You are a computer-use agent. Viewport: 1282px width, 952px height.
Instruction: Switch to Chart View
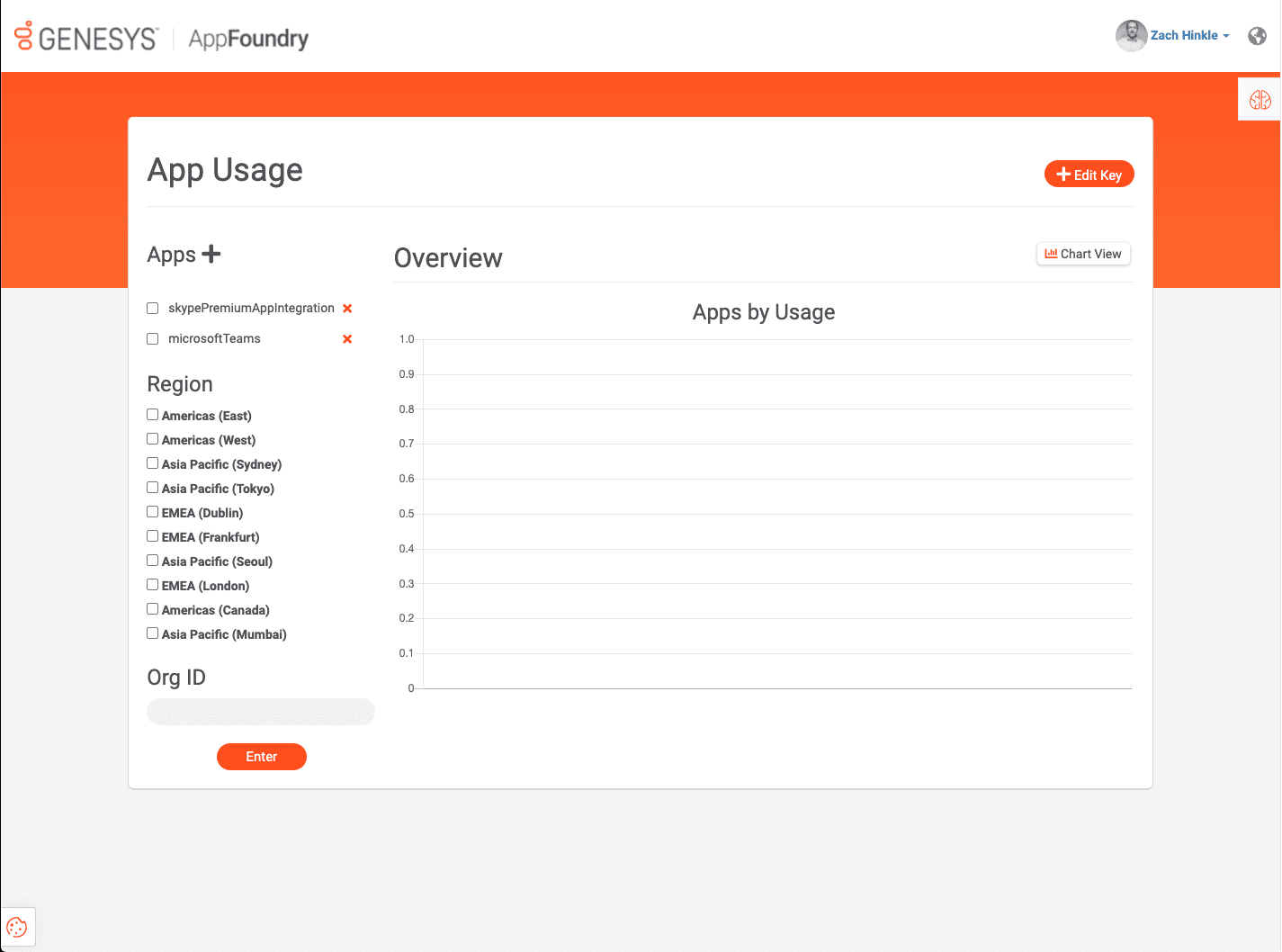[1083, 254]
